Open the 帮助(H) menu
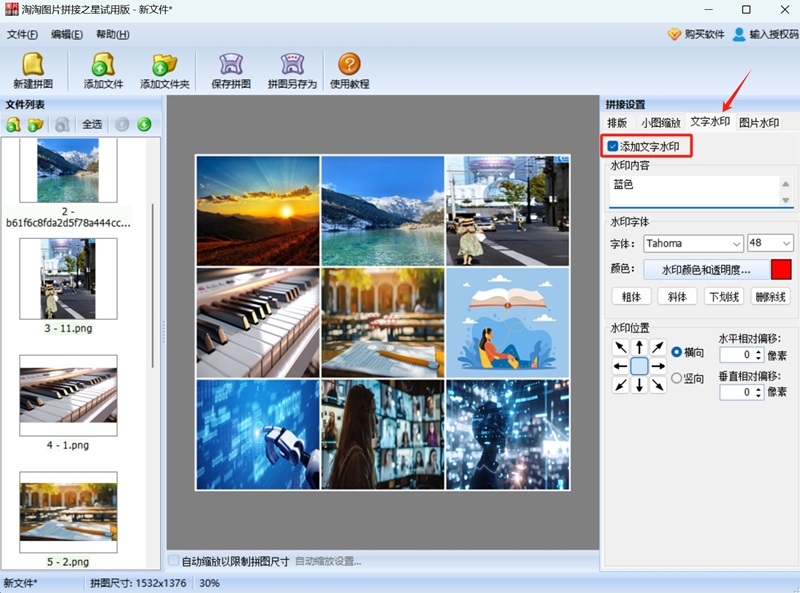Screen dimensions: 800x593 (112, 34)
